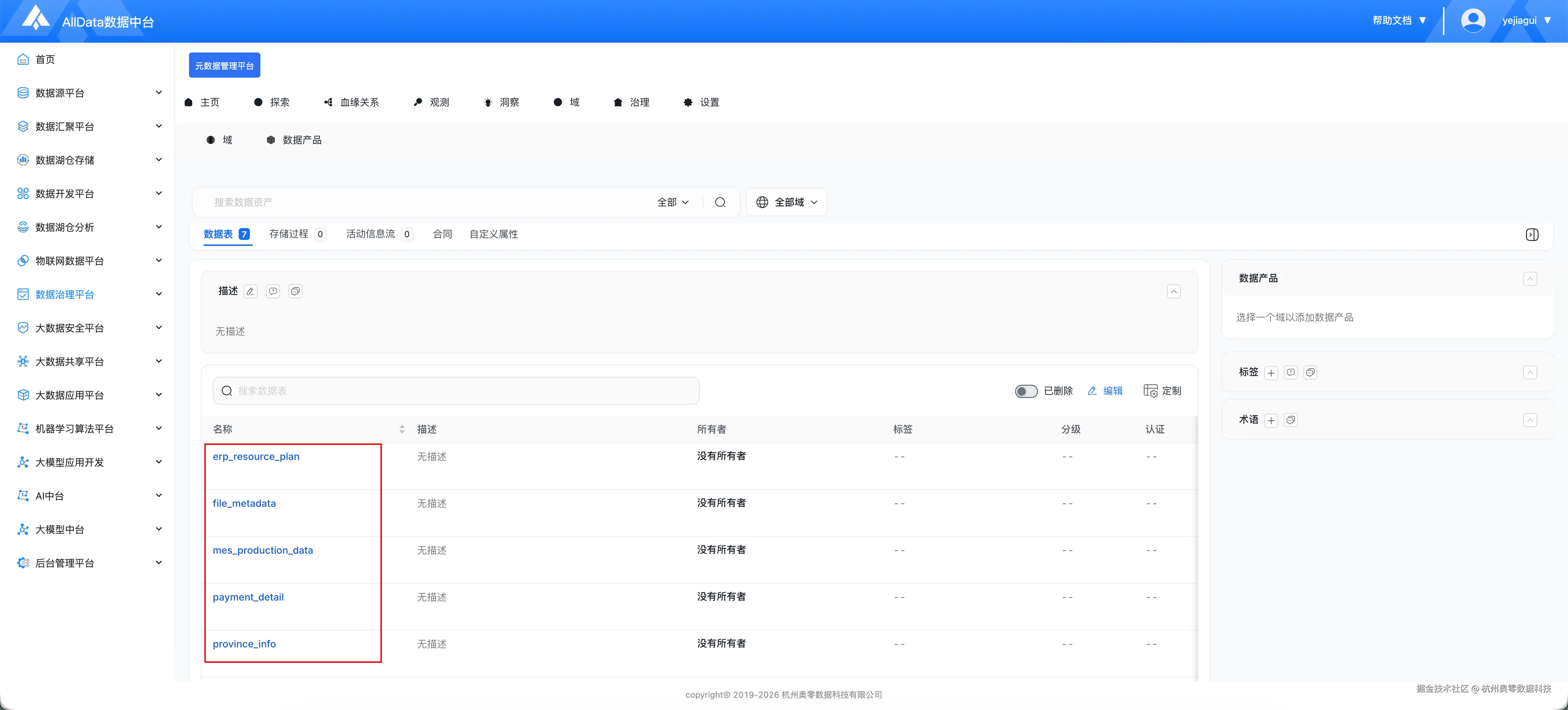Add a term with the 术语 plus icon
Viewport: 1568px width, 710px height.
[1271, 420]
